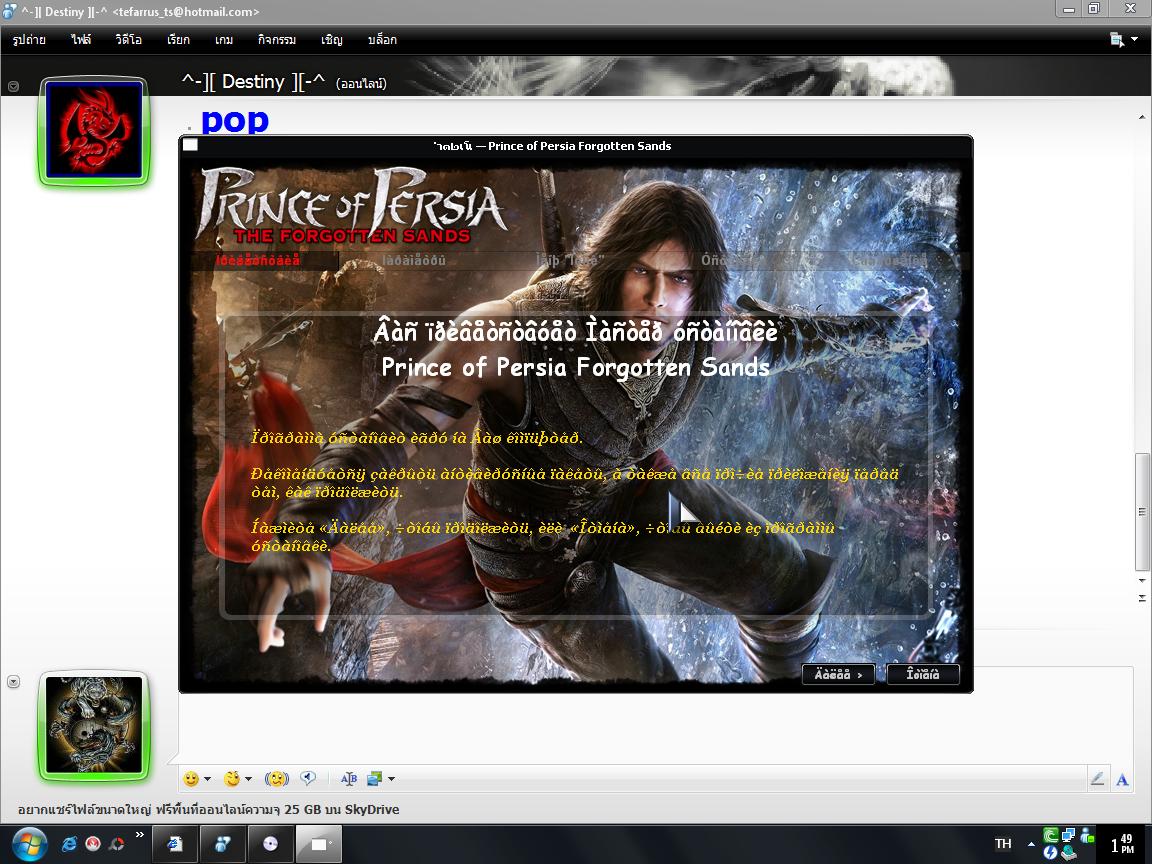
Task: Click the display options icon in menu bar
Action: pos(1117,40)
